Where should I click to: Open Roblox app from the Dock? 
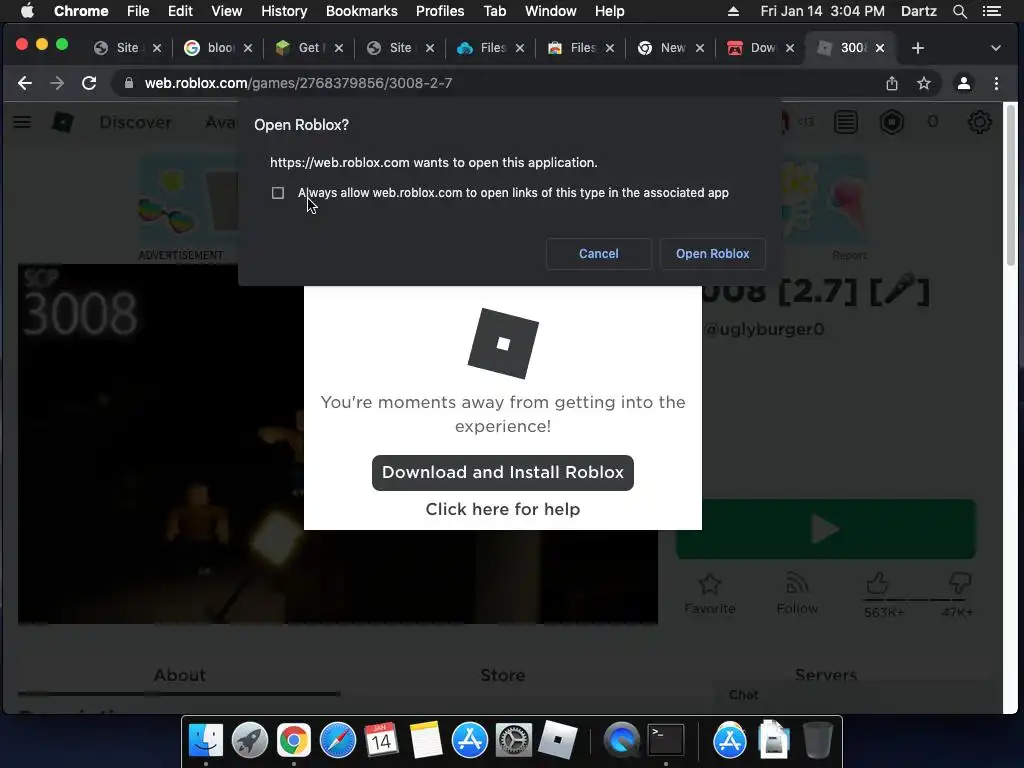(x=558, y=741)
